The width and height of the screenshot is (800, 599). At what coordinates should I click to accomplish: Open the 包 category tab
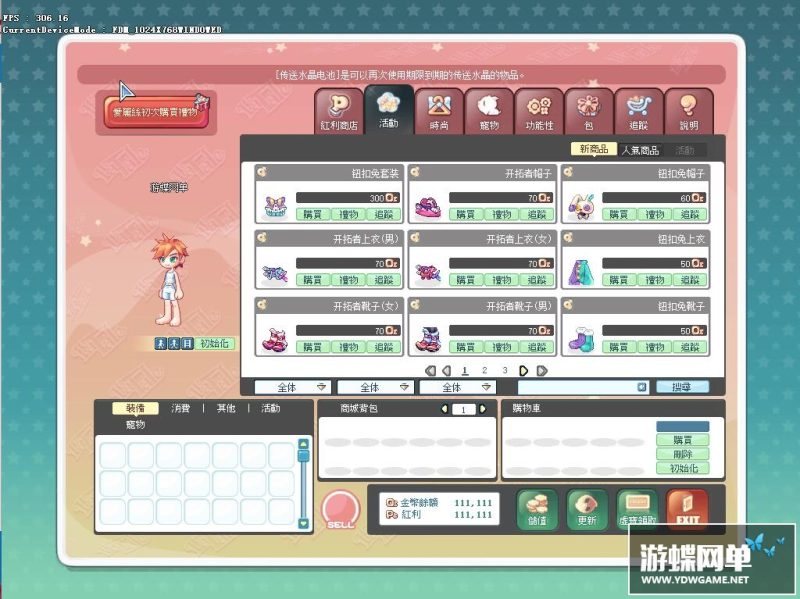point(589,111)
